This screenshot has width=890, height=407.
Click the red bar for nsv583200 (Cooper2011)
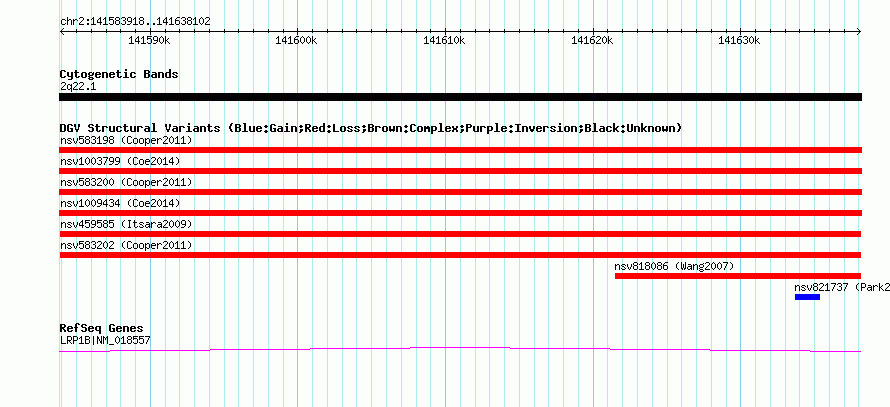click(460, 192)
